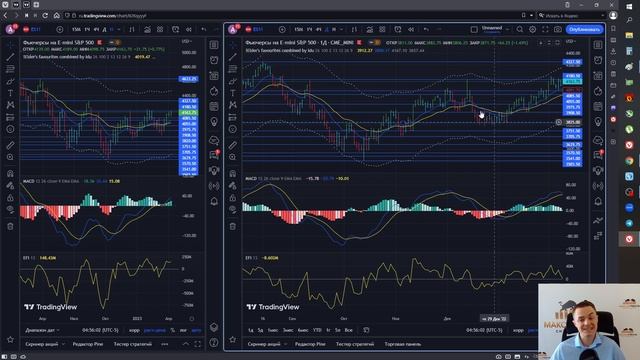Open symbol search ES1! in right chart
The width and height of the screenshot is (640, 360).
tap(255, 29)
